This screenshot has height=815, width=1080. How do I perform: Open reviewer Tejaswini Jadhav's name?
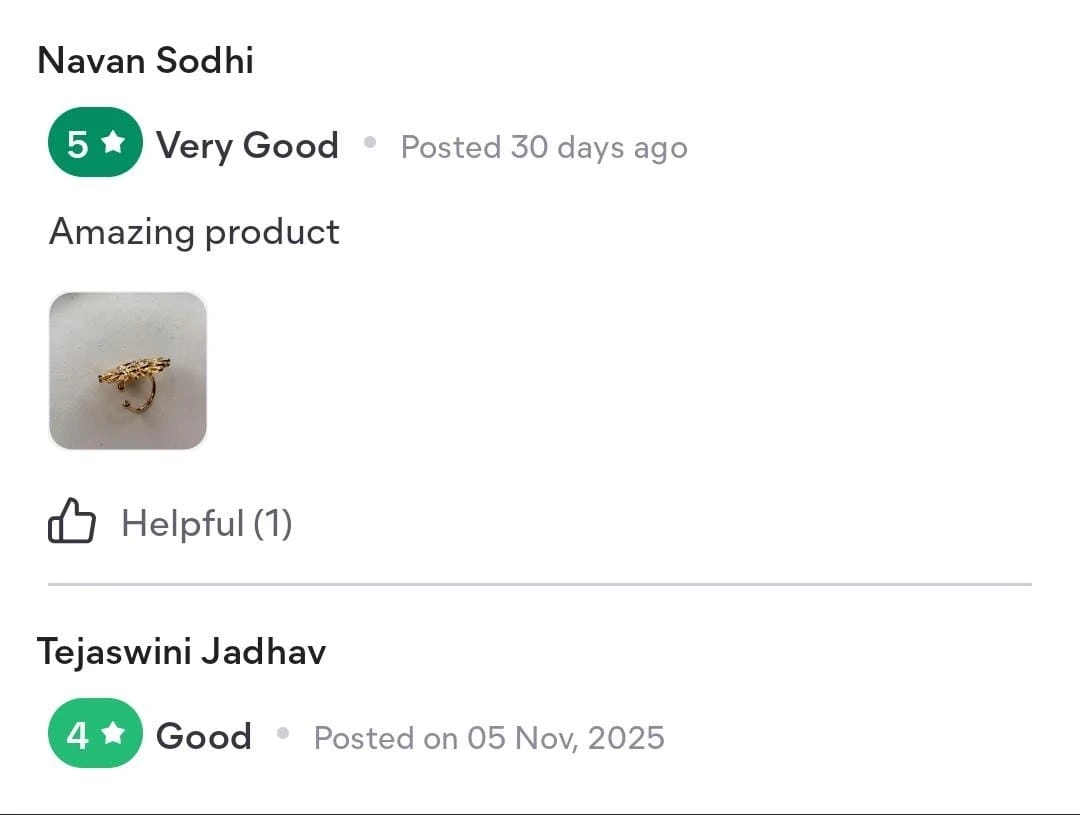tap(181, 652)
